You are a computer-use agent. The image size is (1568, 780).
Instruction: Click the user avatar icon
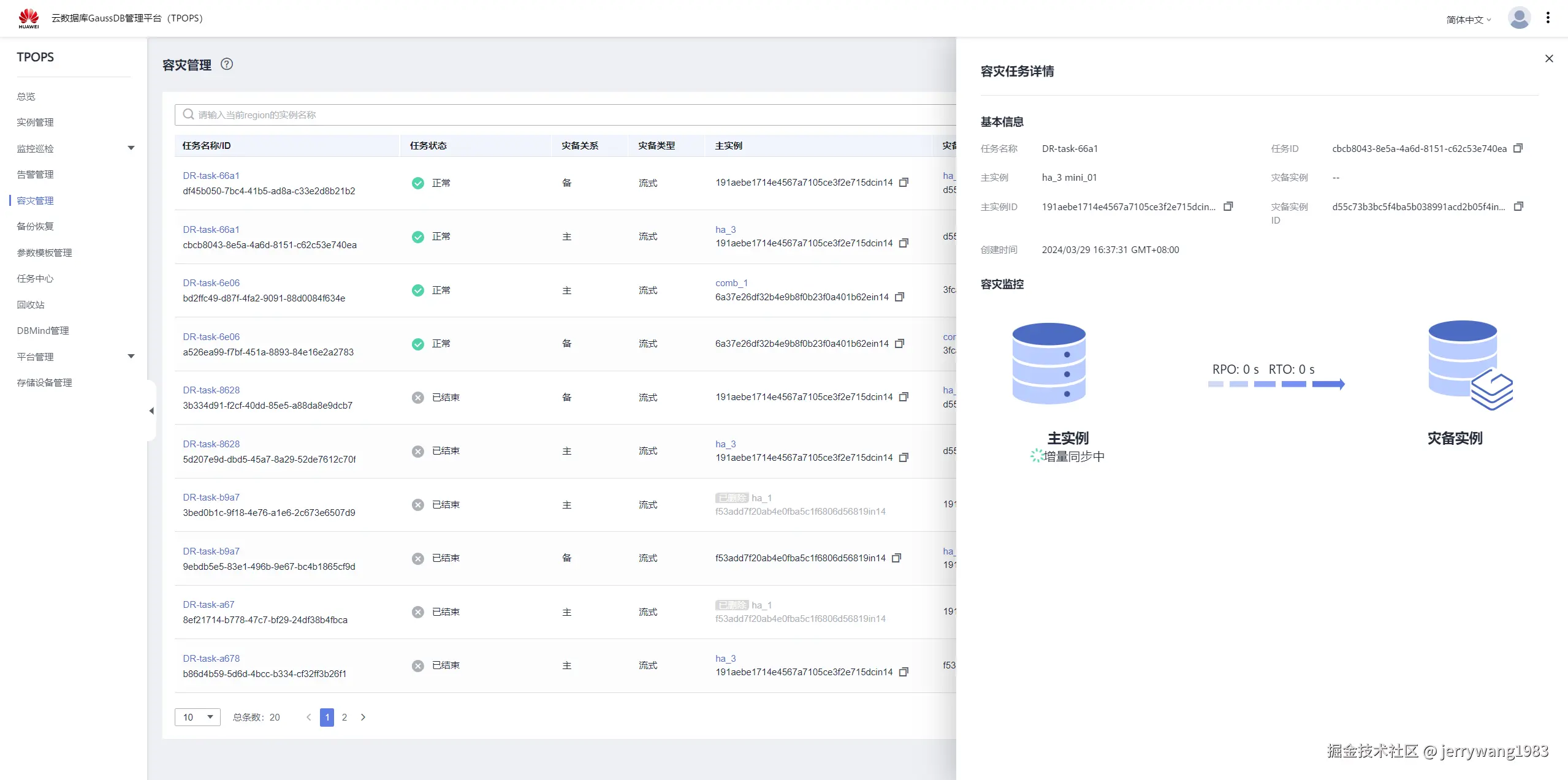click(x=1519, y=18)
